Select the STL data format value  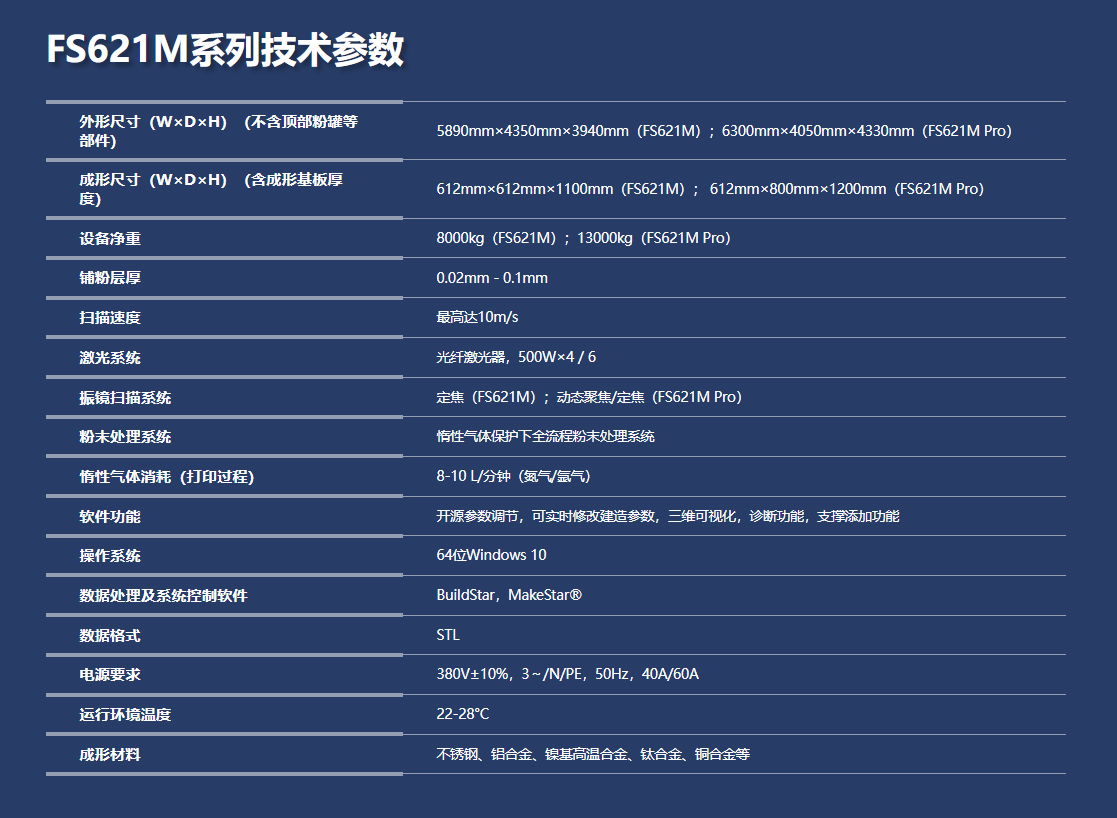point(448,635)
